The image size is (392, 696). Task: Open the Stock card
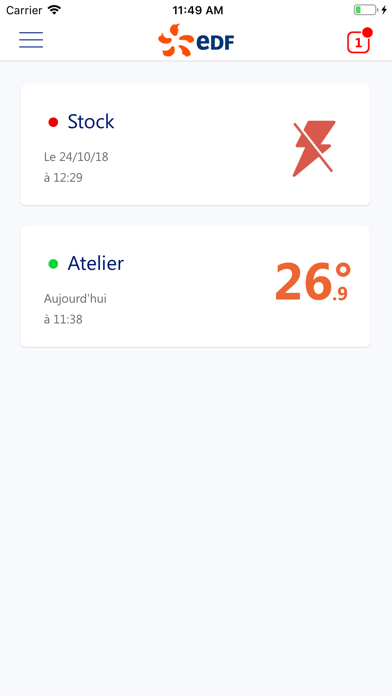195,145
